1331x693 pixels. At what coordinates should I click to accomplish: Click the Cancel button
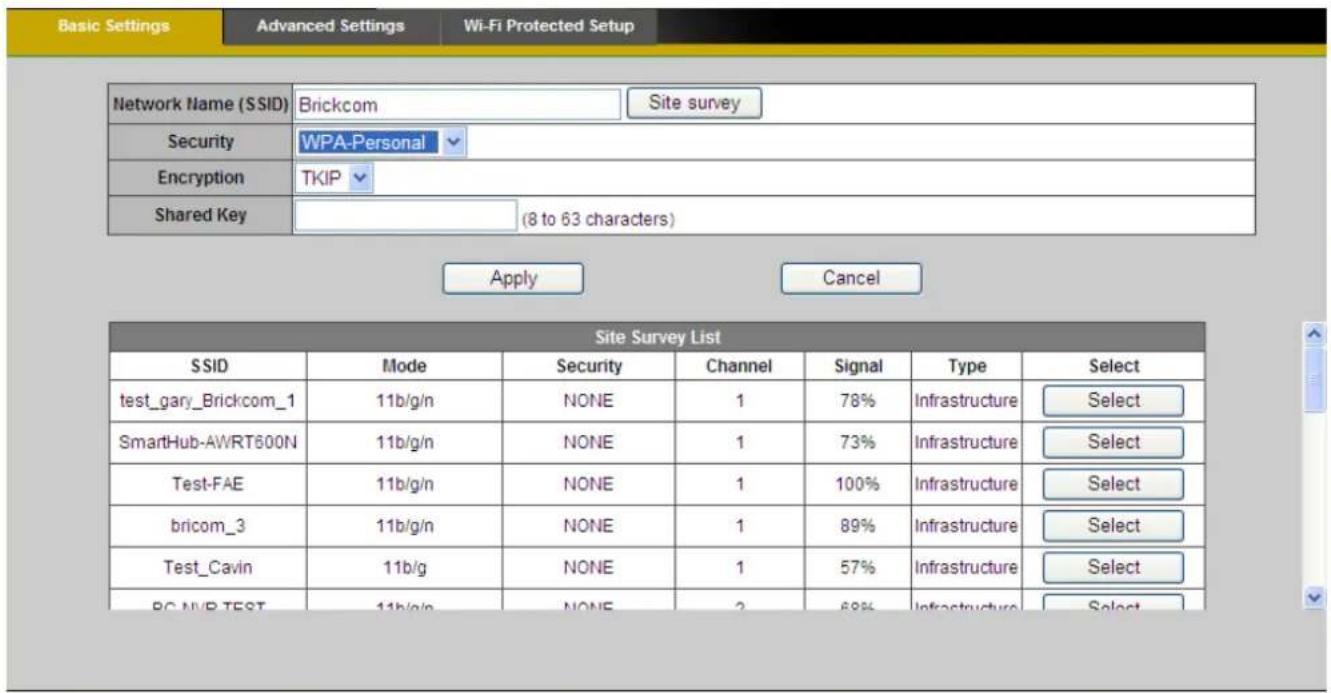pyautogui.click(x=851, y=279)
